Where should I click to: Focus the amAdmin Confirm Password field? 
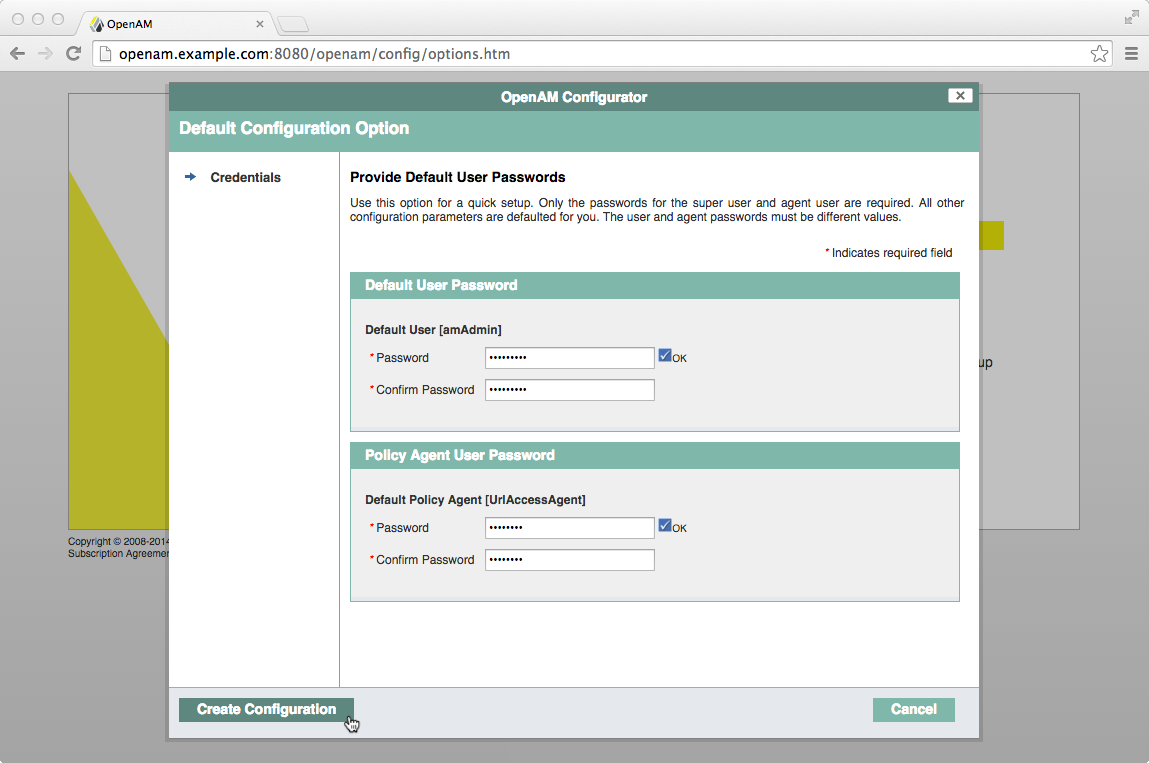click(569, 390)
